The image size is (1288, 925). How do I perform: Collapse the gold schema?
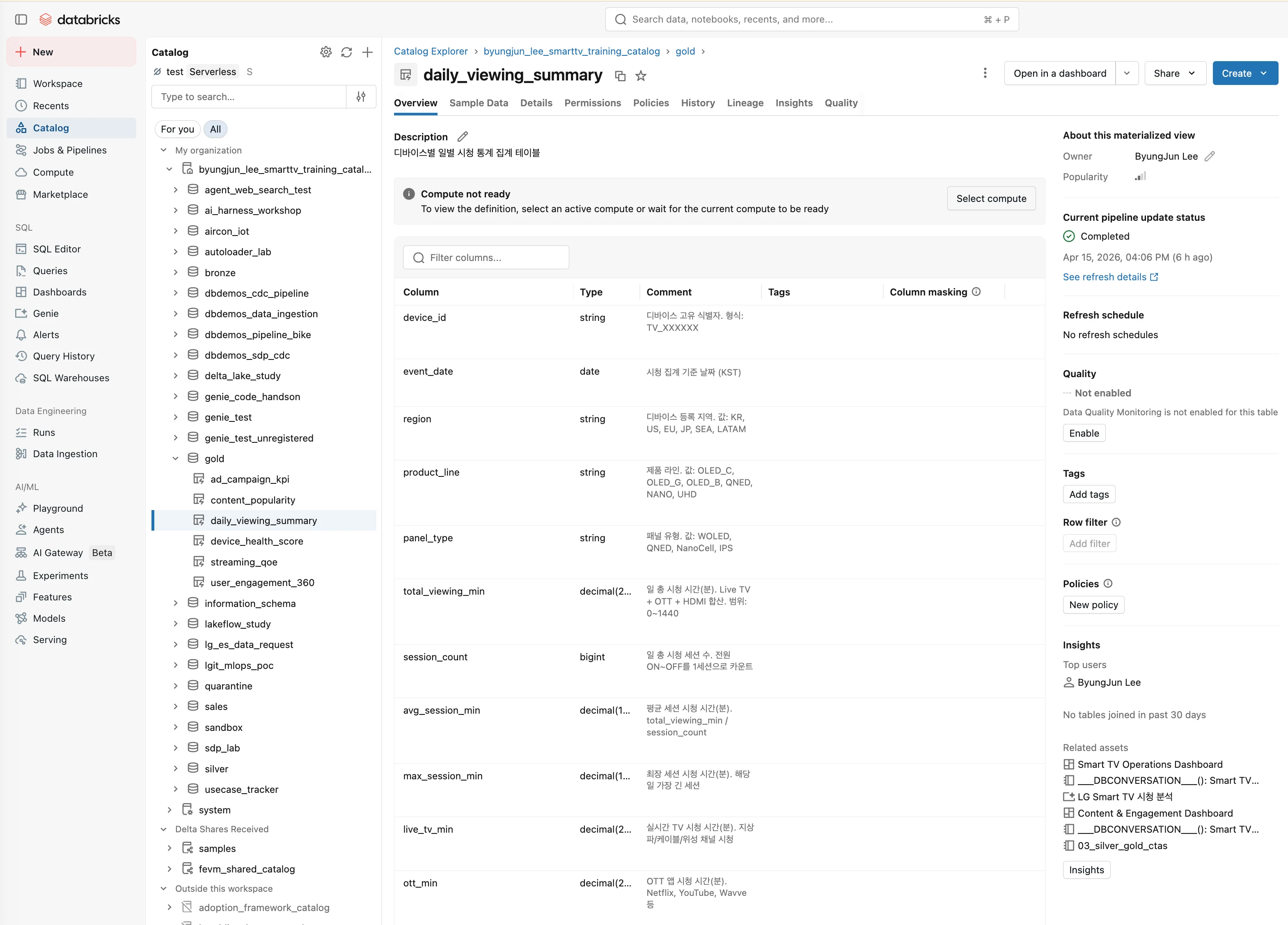point(176,458)
